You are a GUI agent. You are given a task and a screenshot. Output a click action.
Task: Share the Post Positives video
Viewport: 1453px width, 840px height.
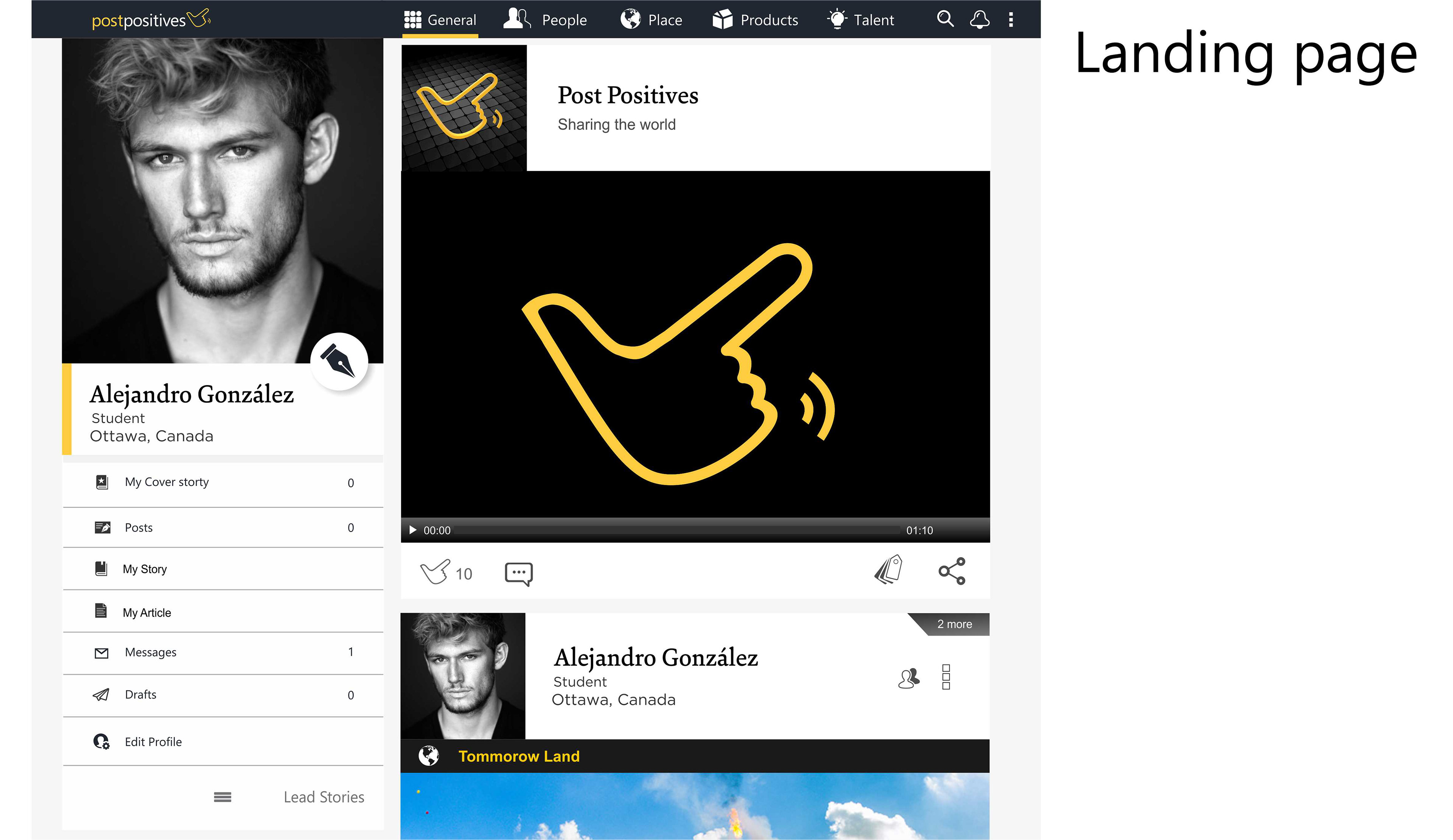[x=952, y=571]
